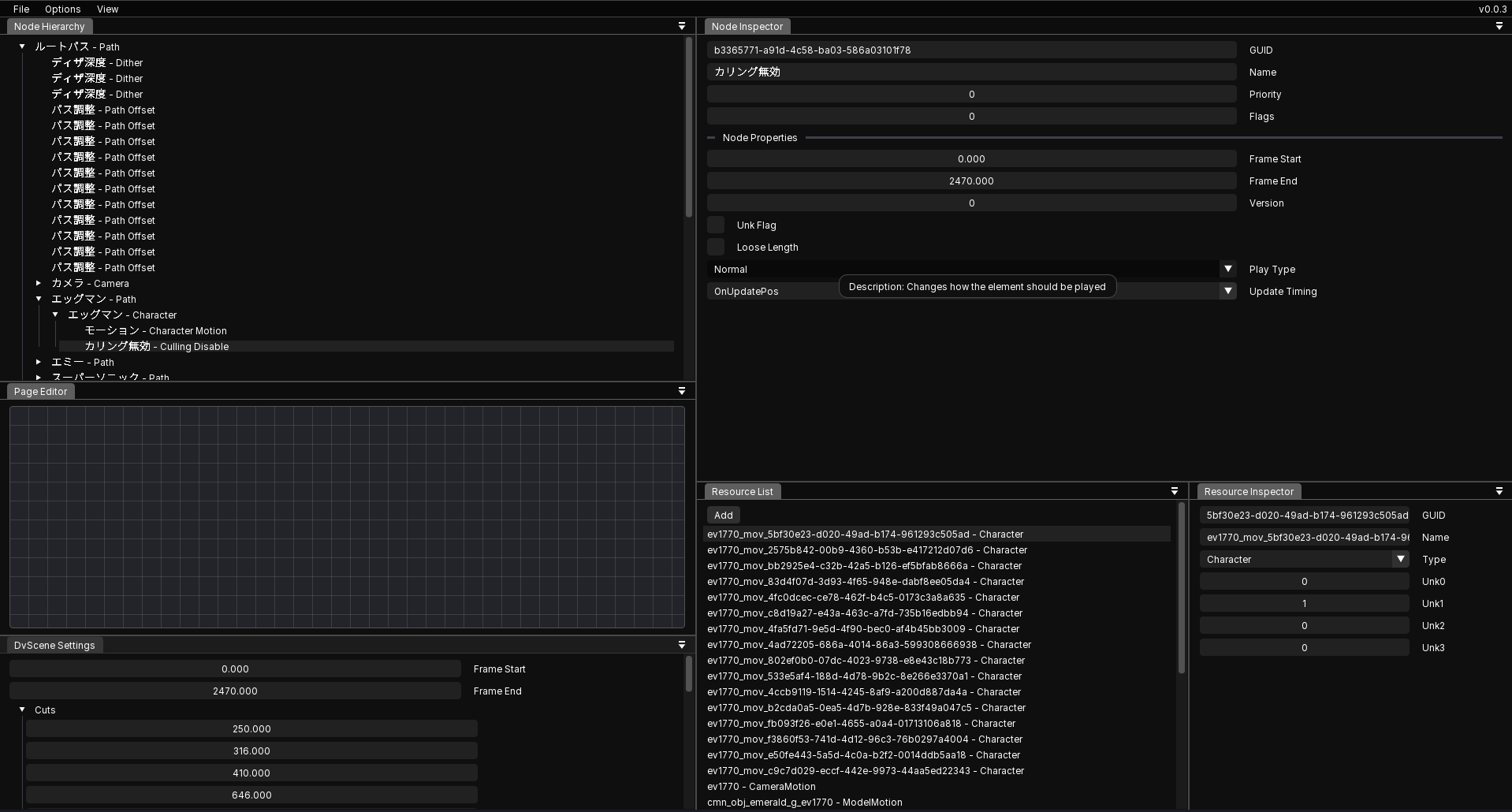Open Resource List panel options arrow
Viewport: 1512px width, 812px height.
(1175, 491)
